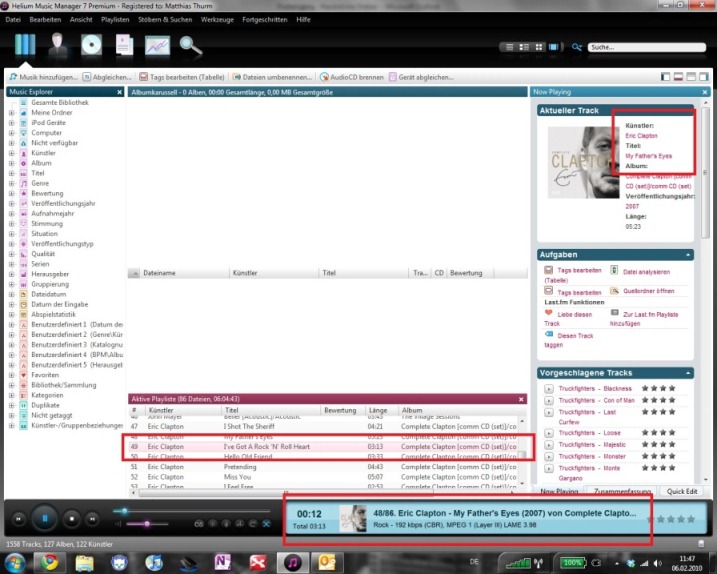Click Eric Clapton artist link in Aktueller Track
The height and width of the screenshot is (574, 717).
pos(641,136)
